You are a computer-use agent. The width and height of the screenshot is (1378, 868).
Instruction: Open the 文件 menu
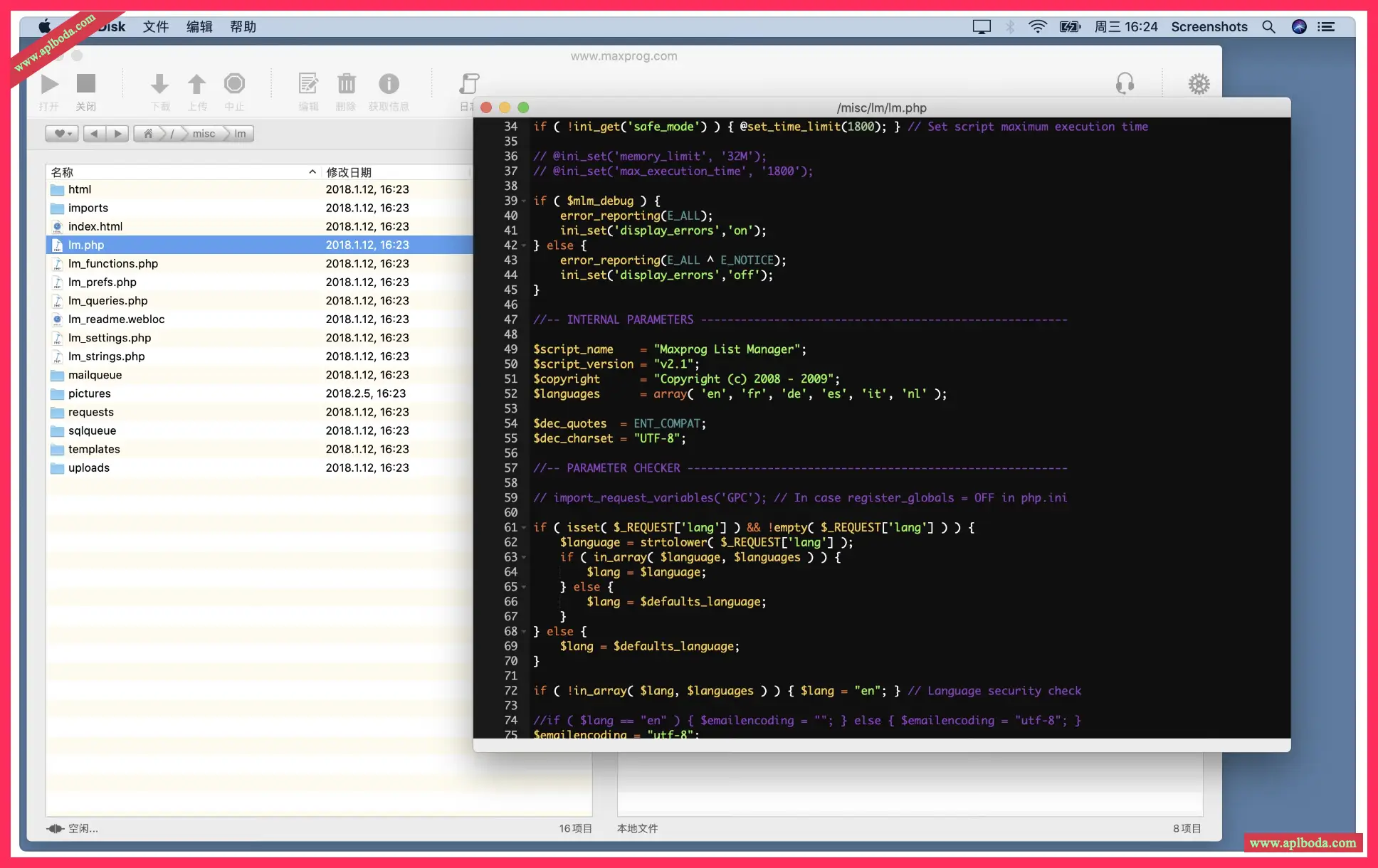pyautogui.click(x=155, y=27)
